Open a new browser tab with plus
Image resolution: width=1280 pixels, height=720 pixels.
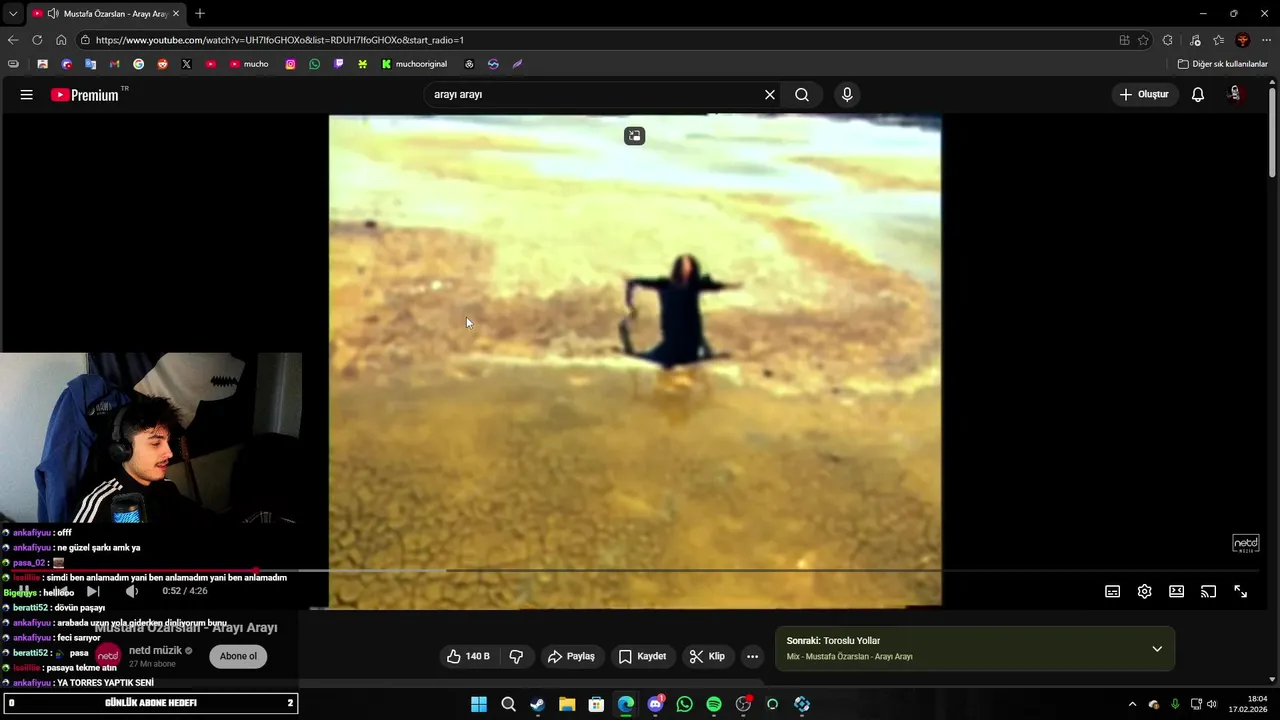(200, 13)
